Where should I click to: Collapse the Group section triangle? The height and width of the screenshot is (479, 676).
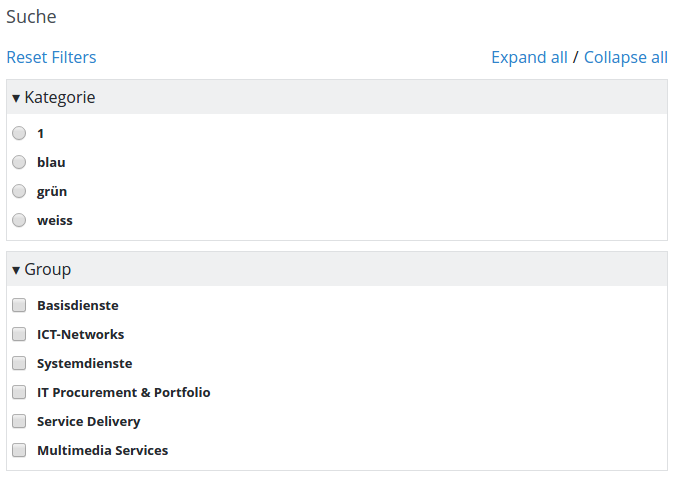[x=16, y=270]
